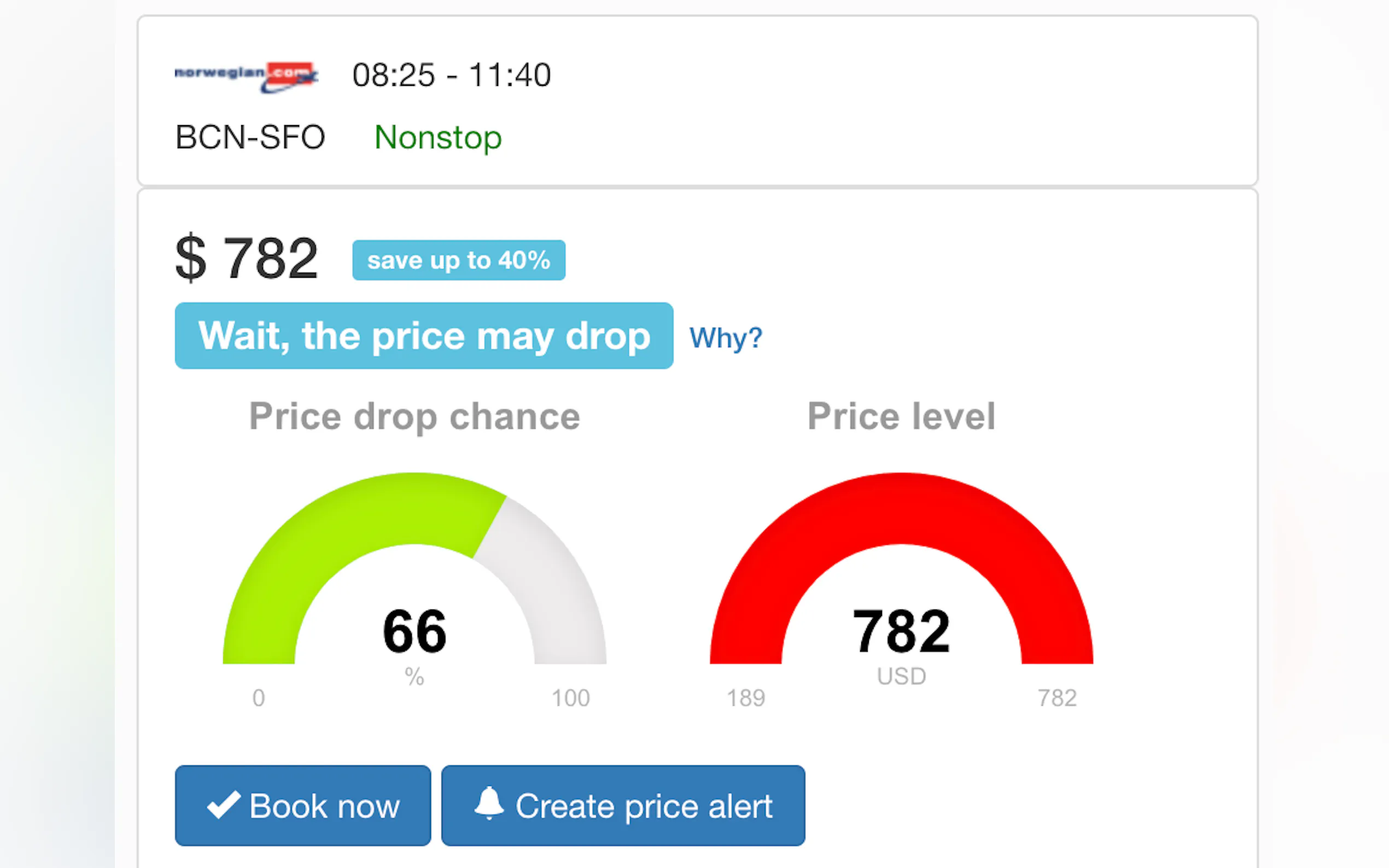Click the 100 maximum label on chance gauge

coord(570,698)
